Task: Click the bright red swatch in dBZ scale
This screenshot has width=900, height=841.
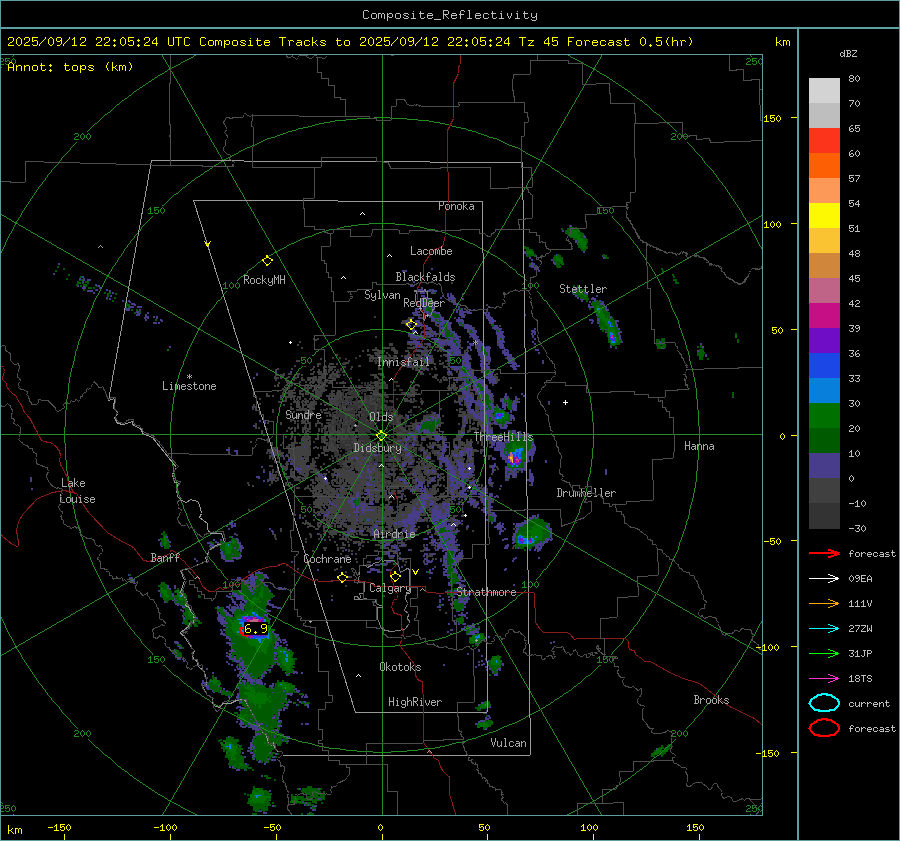Action: click(824, 141)
